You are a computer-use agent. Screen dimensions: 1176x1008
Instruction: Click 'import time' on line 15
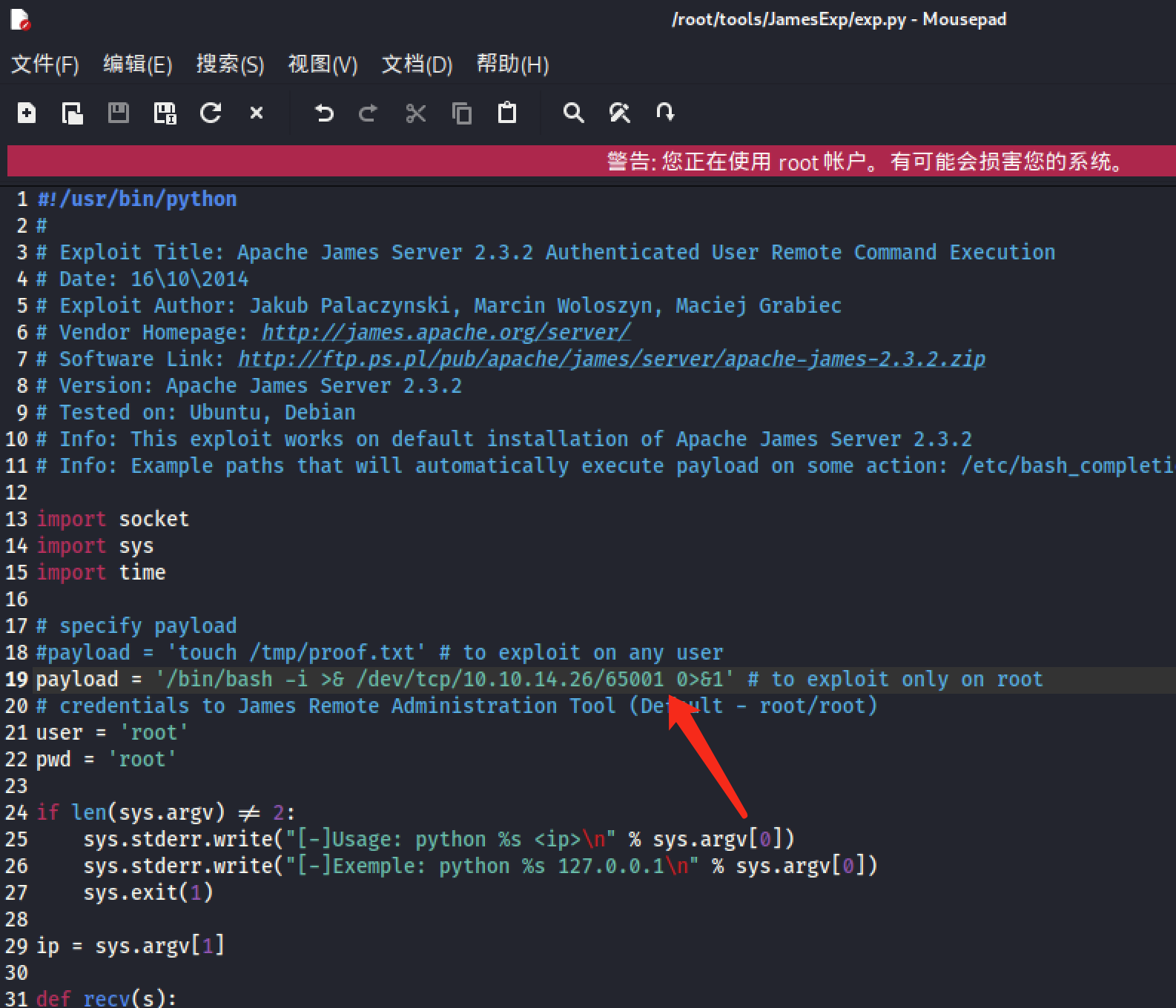101,572
